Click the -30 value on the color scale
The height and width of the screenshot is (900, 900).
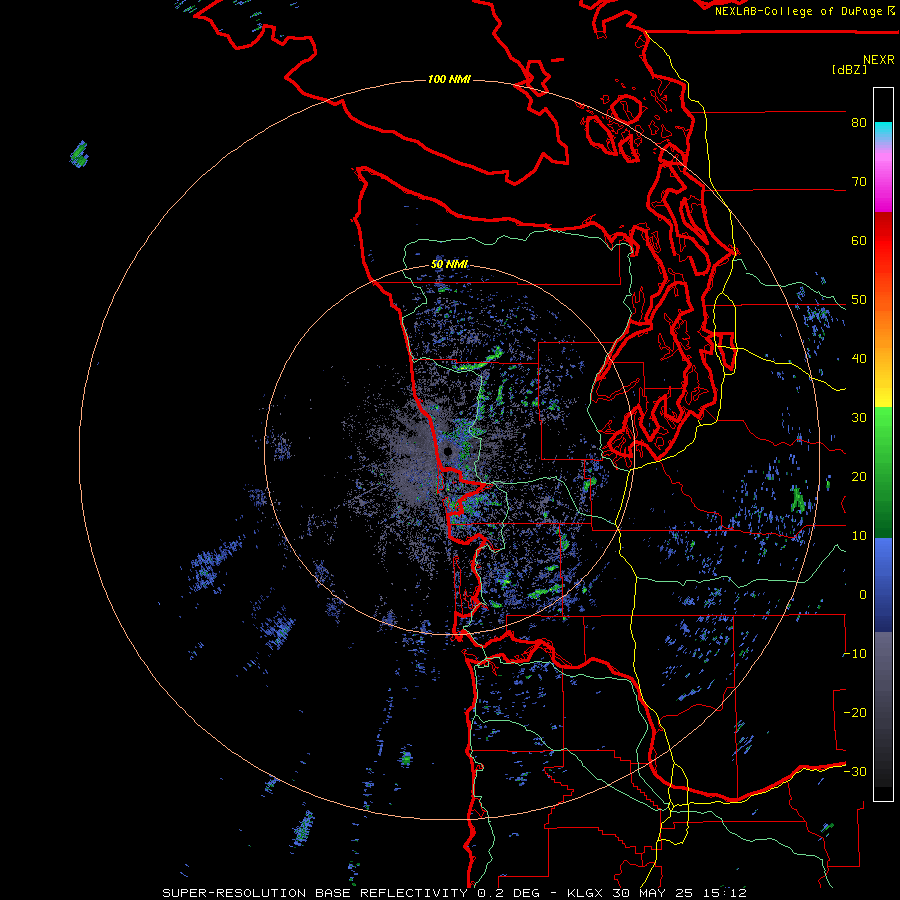[855, 771]
